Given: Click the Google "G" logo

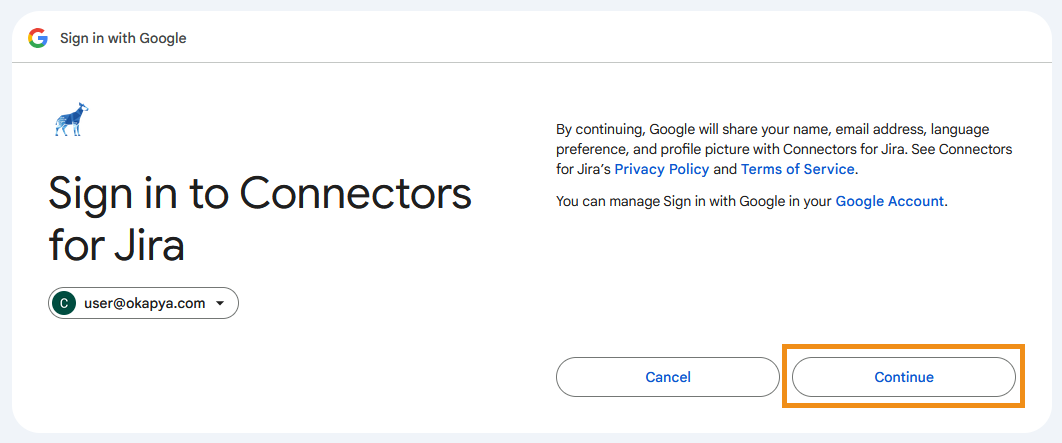Looking at the screenshot, I should [38, 38].
